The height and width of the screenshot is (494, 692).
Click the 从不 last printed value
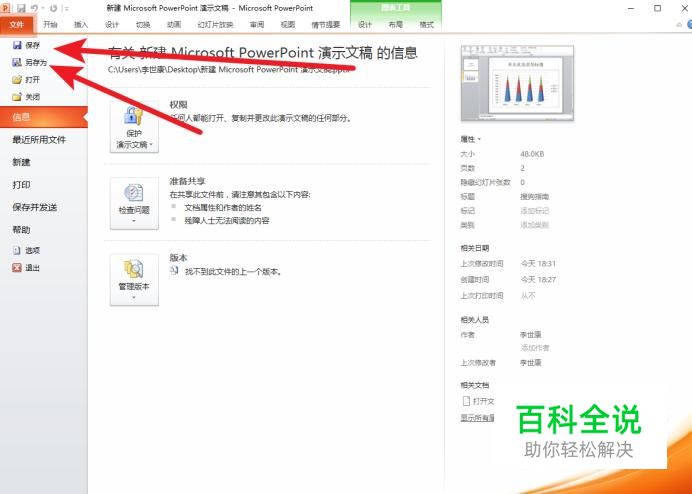point(528,295)
